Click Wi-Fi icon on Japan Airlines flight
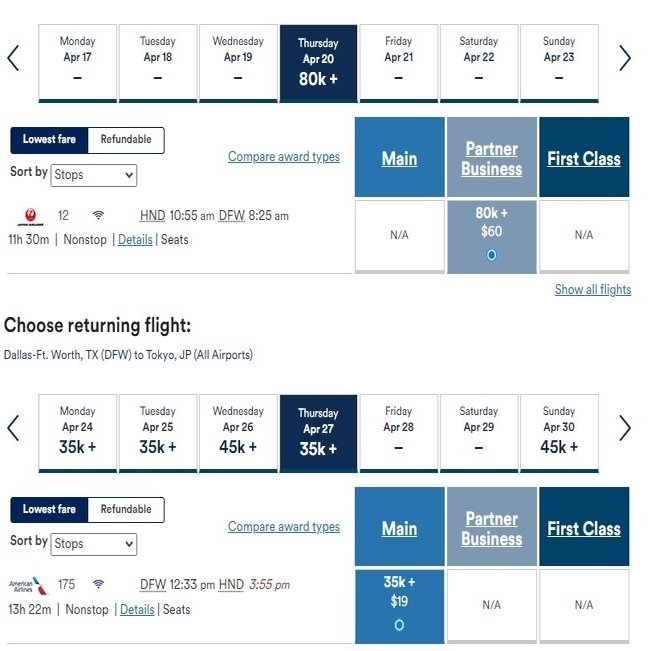 (98, 215)
